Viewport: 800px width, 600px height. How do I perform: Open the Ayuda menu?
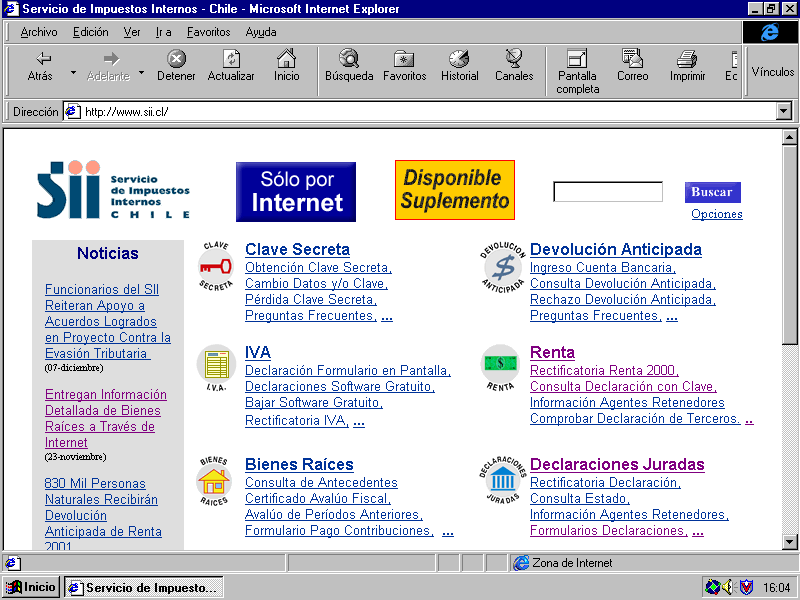261,32
